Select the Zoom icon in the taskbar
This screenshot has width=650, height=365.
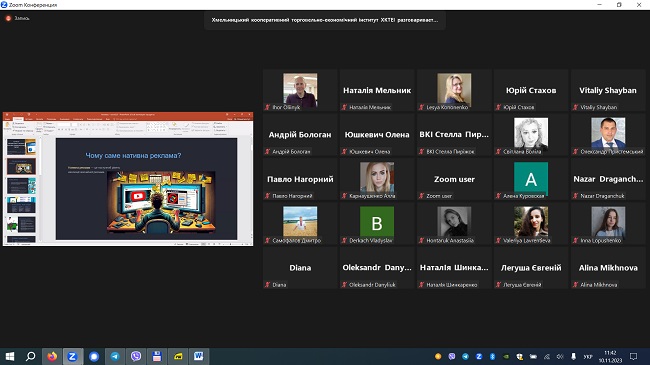coord(73,356)
